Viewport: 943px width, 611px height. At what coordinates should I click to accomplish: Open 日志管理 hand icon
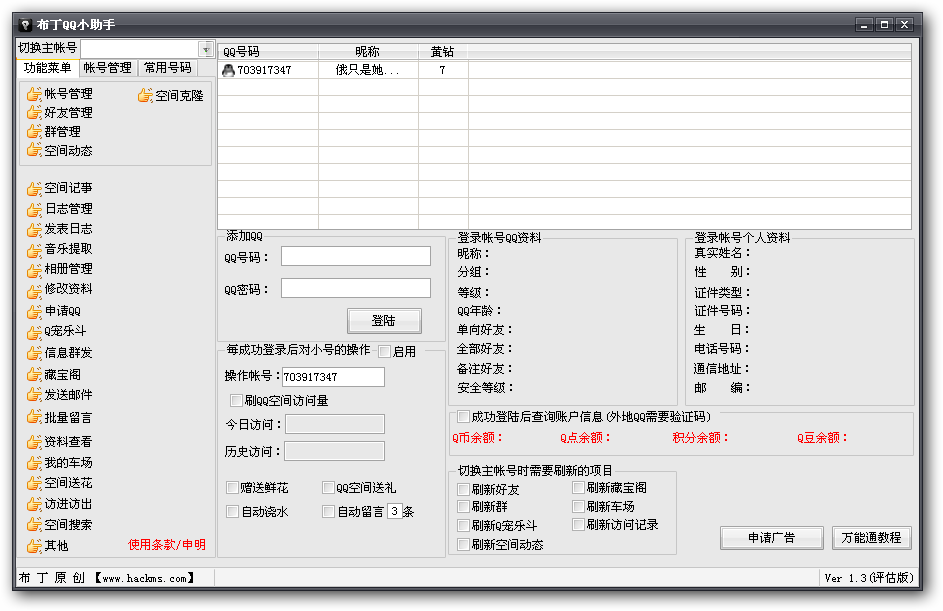point(34,209)
